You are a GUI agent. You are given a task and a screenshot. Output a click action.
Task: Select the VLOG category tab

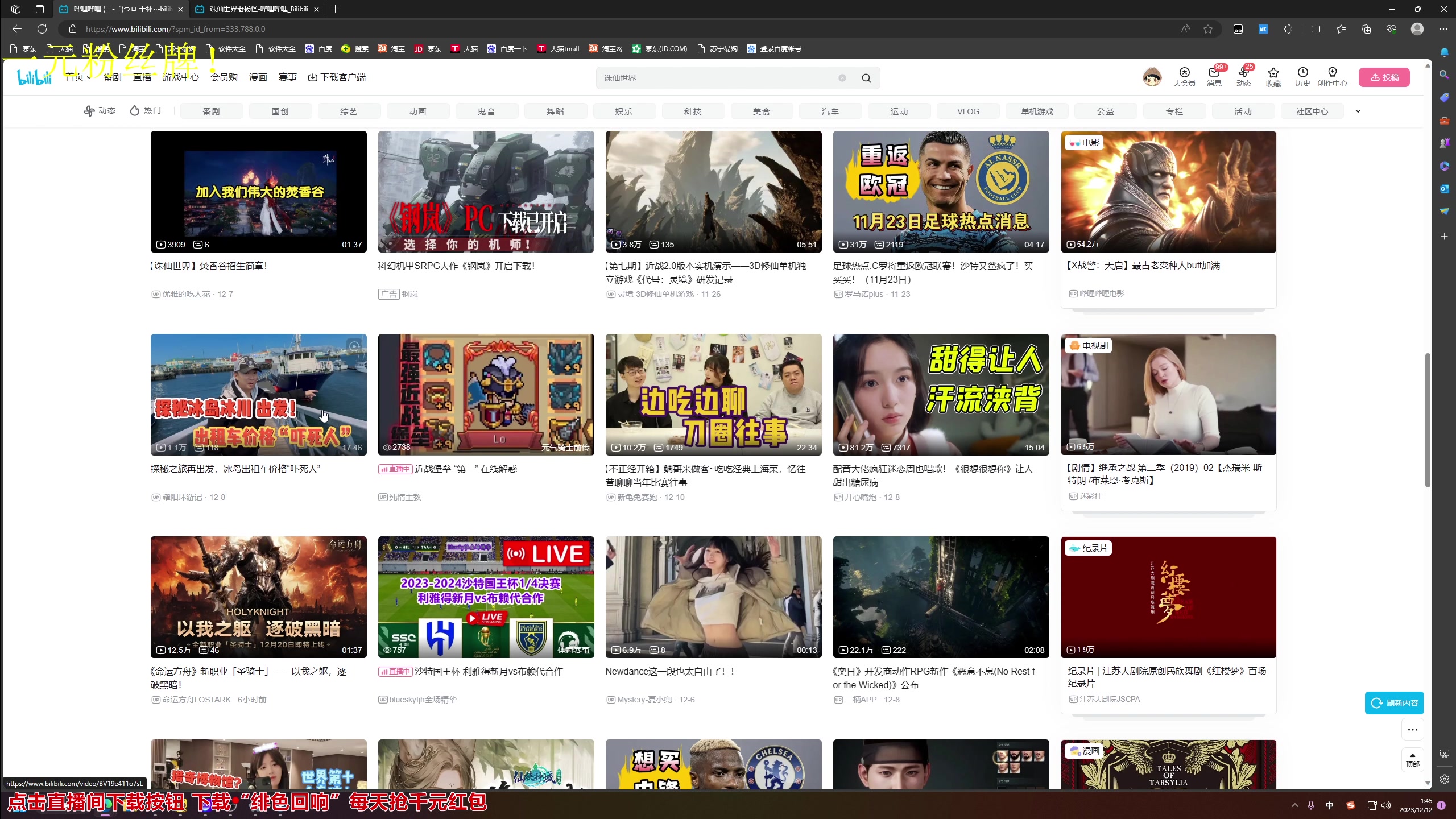click(968, 111)
